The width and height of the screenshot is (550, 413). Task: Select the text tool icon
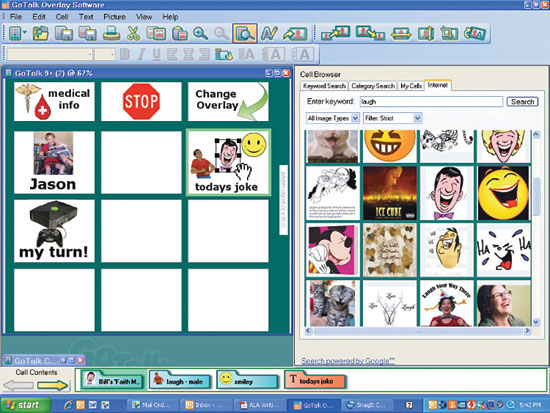point(269,33)
